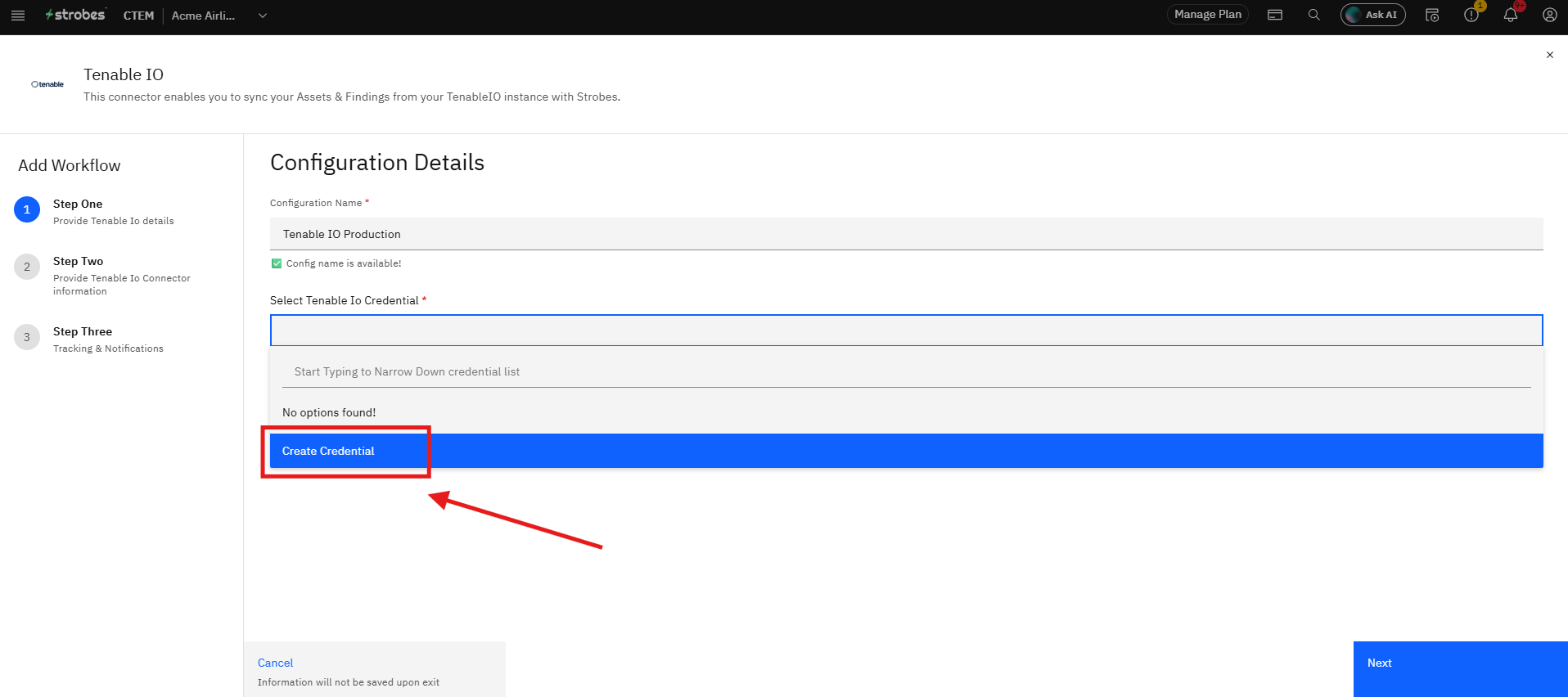Viewport: 1568px width, 697px height.
Task: Open the user profile icon
Action: (1550, 15)
